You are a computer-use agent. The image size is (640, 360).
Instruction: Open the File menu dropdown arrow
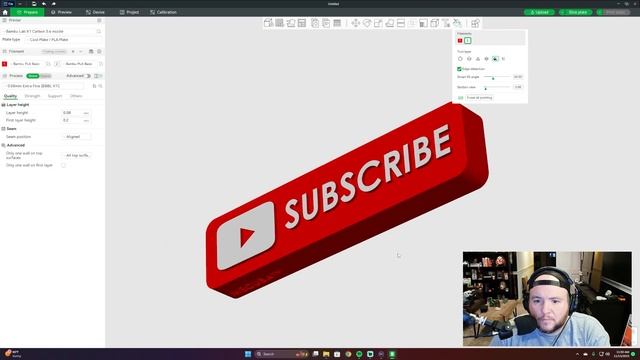point(20,4)
